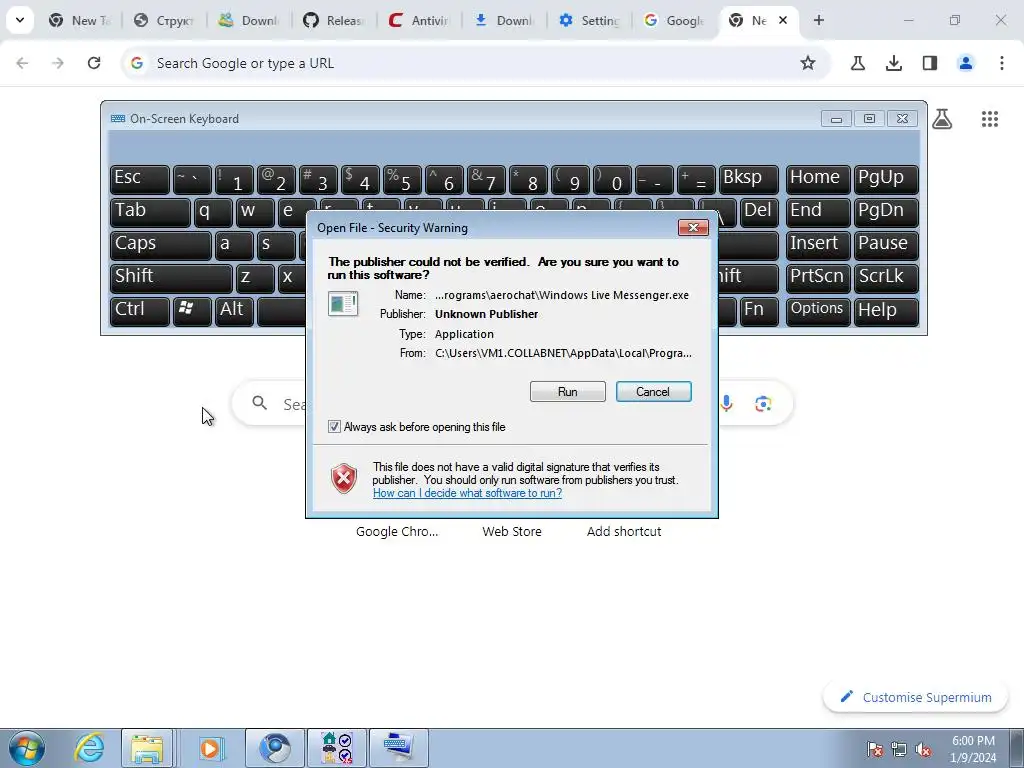Open the profile avatar icon
1024x768 pixels.
966,63
